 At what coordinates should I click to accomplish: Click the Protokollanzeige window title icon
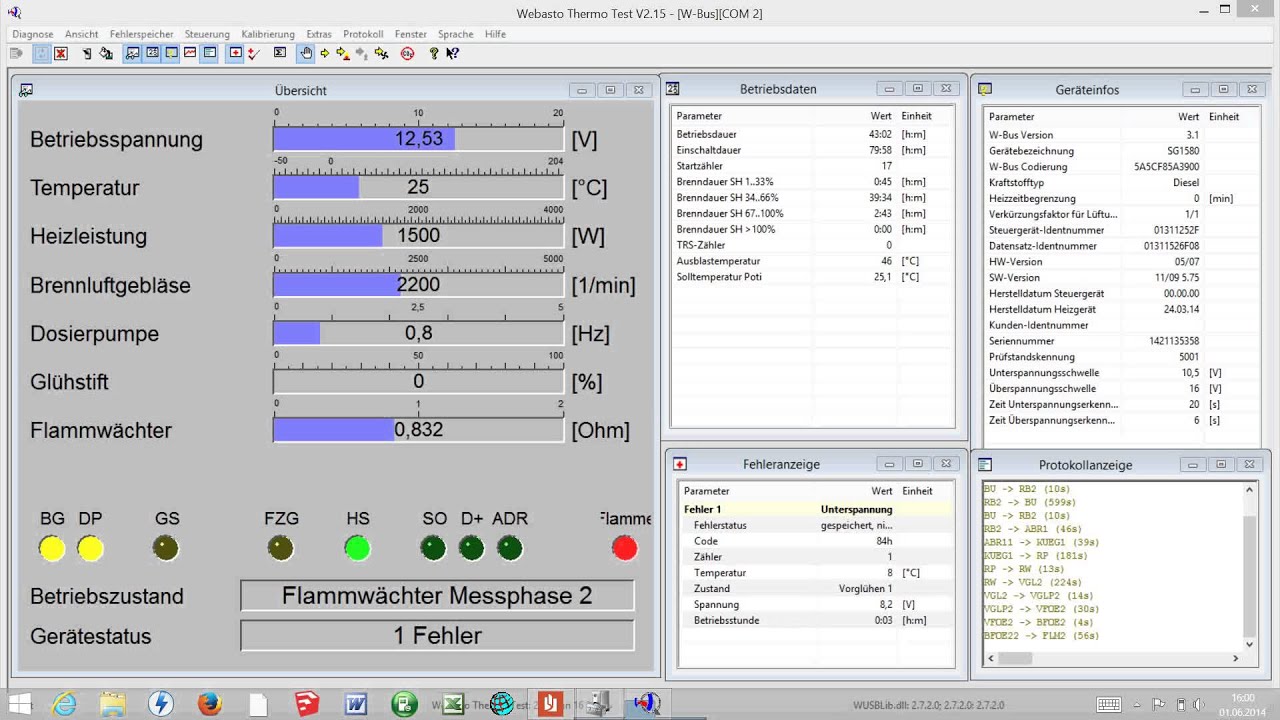[985, 465]
